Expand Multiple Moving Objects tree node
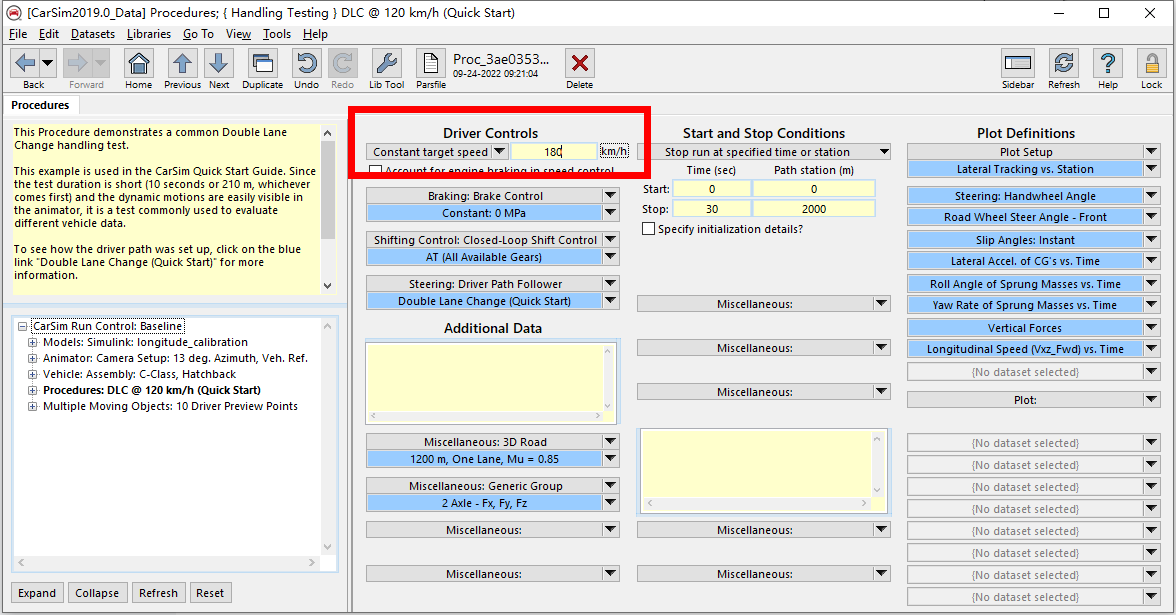 tap(33, 406)
